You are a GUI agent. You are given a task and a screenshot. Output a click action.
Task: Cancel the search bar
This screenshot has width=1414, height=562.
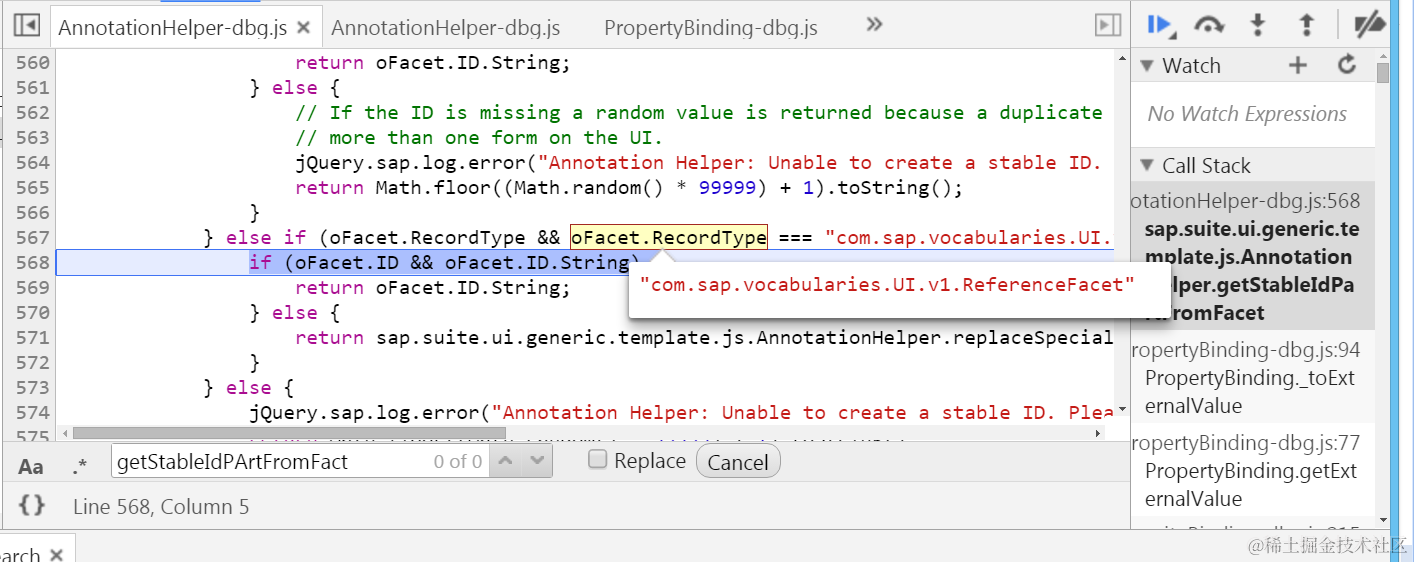[x=738, y=462]
